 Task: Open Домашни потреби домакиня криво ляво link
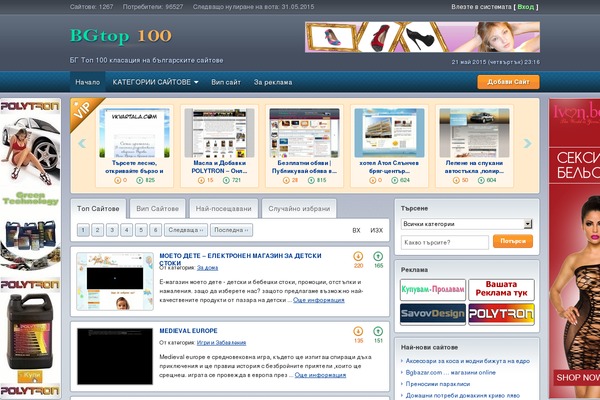(x=463, y=395)
